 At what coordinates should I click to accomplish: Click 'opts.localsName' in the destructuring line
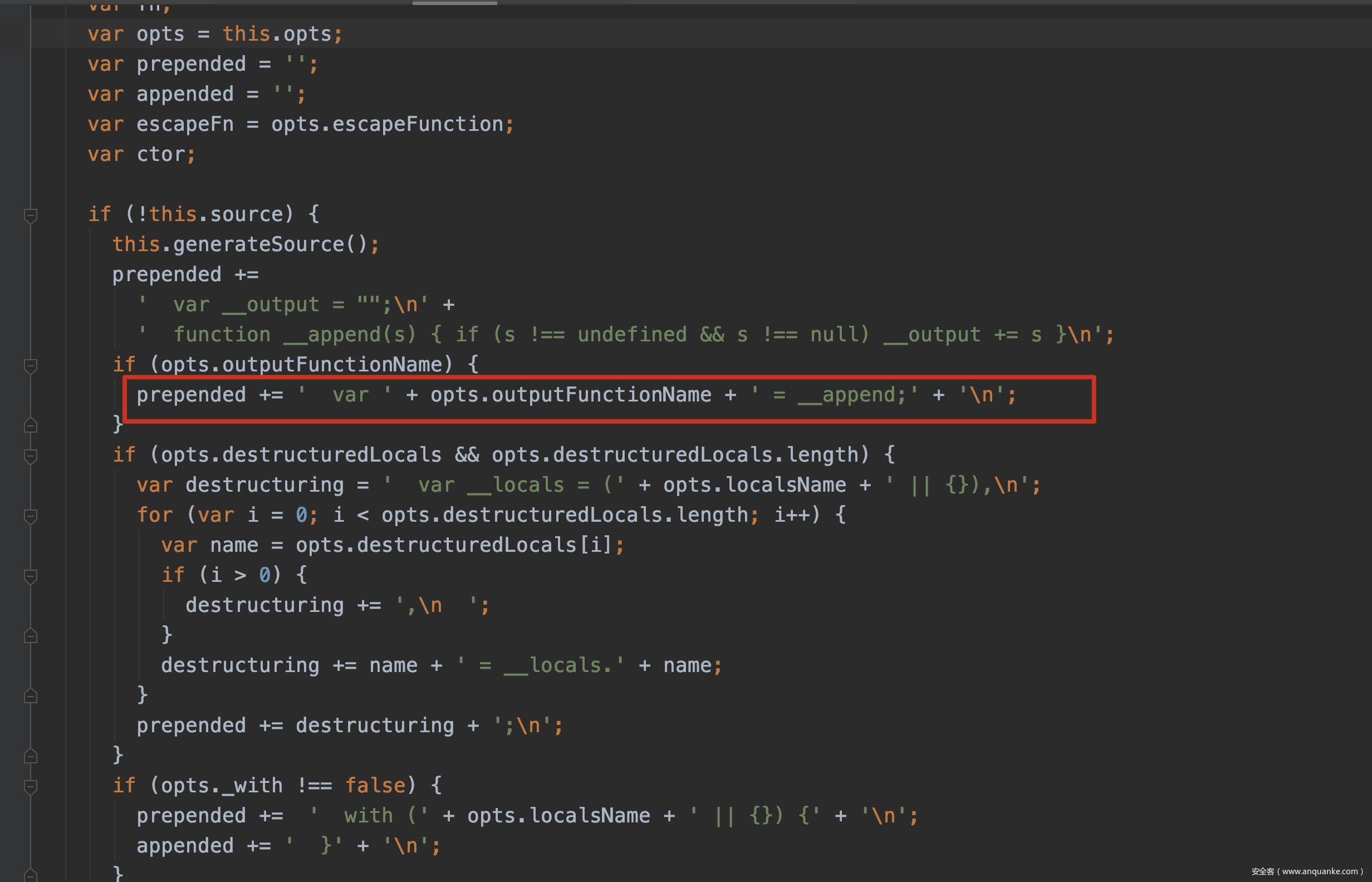pos(754,485)
